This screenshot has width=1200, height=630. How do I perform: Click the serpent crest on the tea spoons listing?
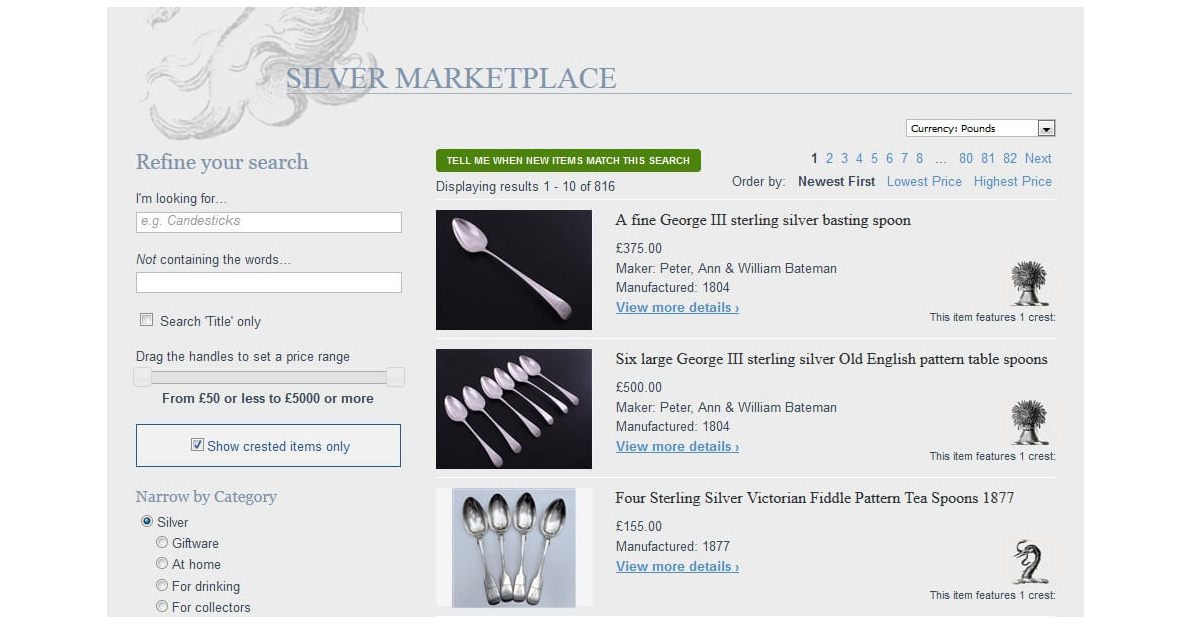click(1028, 562)
